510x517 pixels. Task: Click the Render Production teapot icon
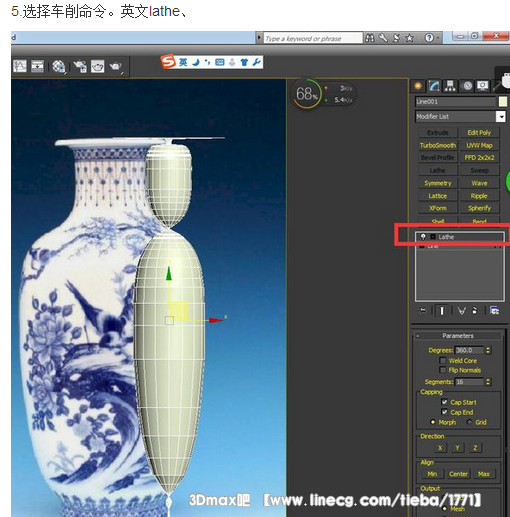(115, 66)
